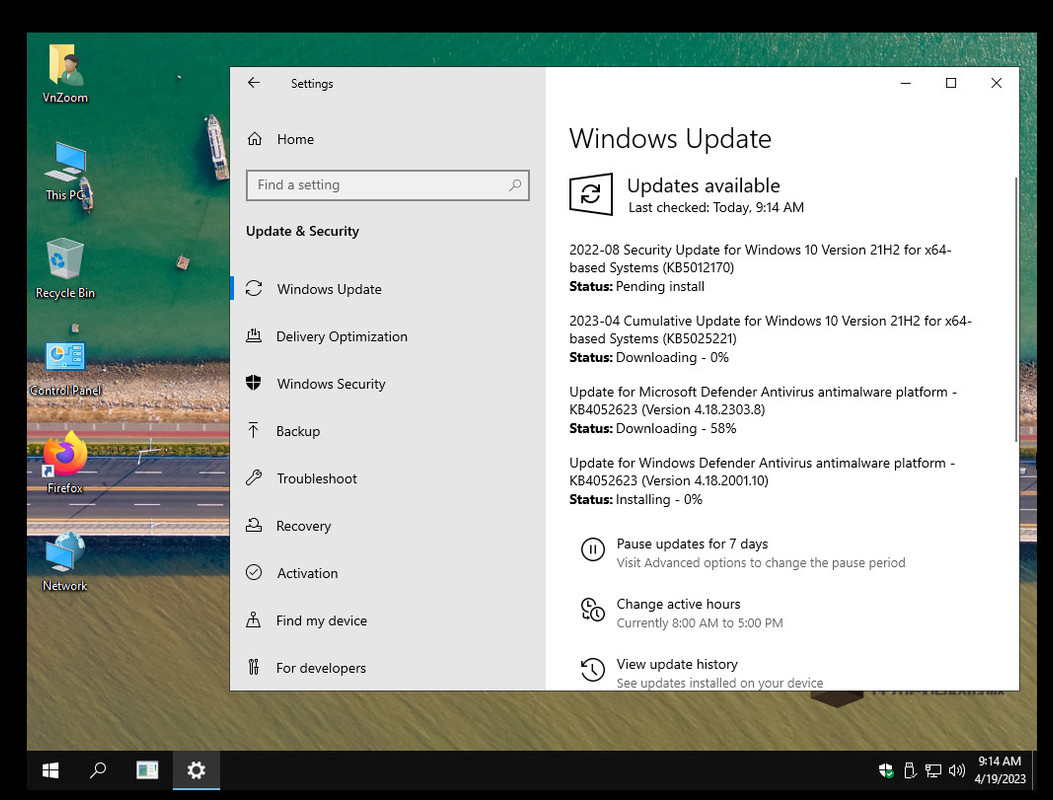Select the VnZoom desktop folder icon

65,74
